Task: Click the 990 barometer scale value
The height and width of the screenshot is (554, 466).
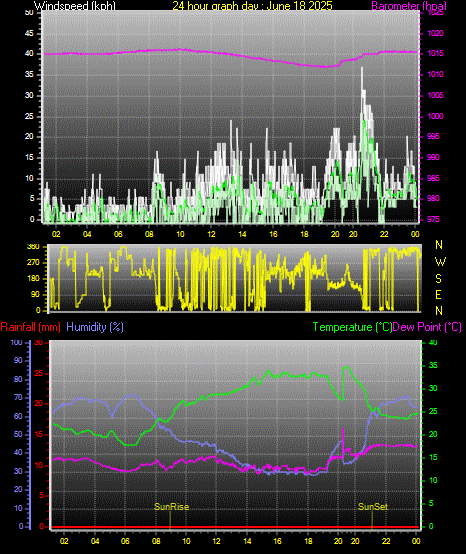Action: (433, 157)
